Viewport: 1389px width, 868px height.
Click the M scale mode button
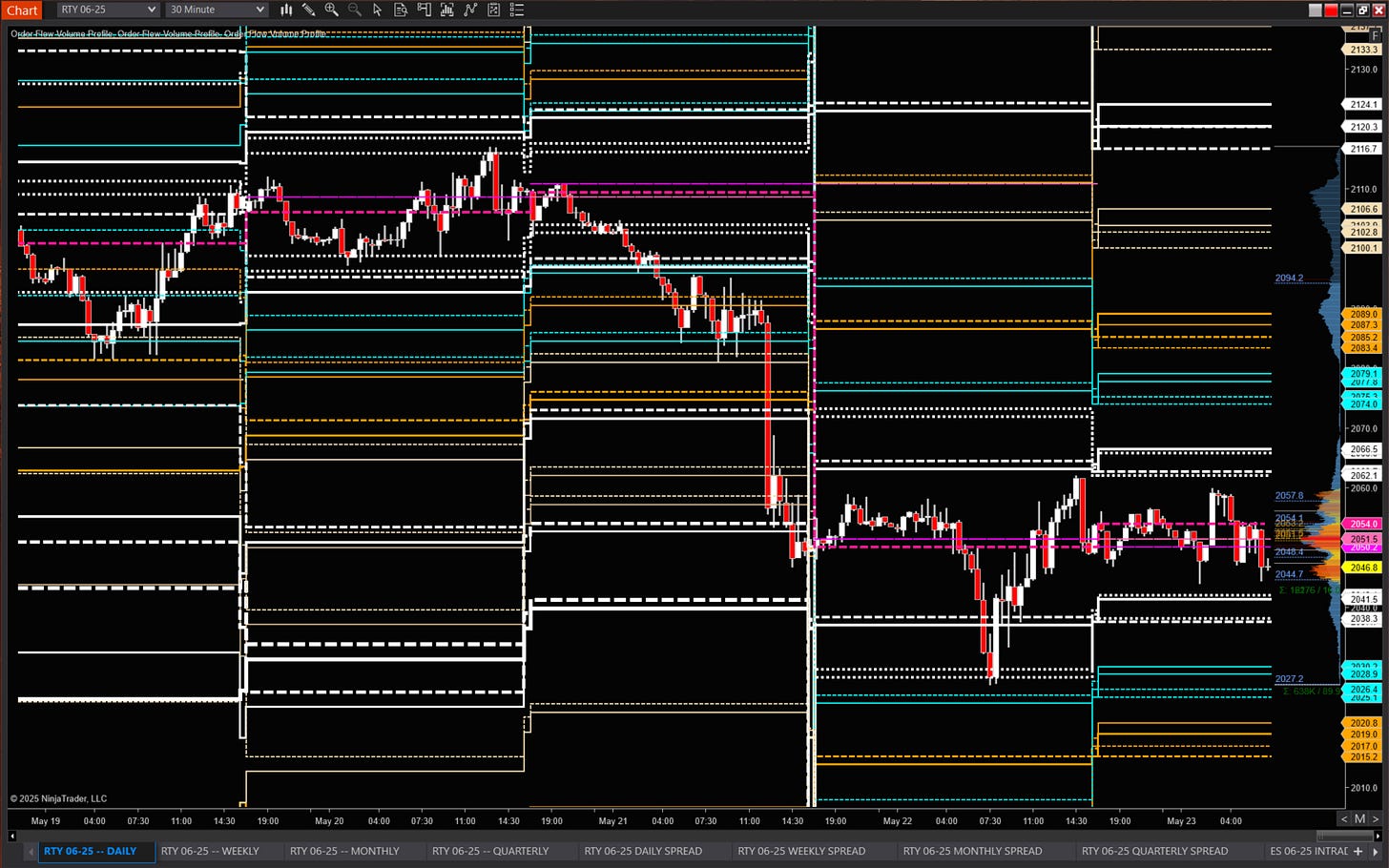[x=1359, y=818]
